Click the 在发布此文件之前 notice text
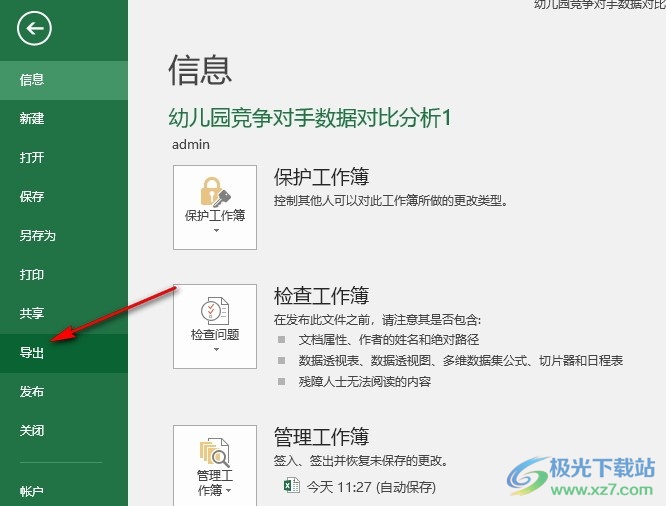666x506 pixels. coord(377,319)
